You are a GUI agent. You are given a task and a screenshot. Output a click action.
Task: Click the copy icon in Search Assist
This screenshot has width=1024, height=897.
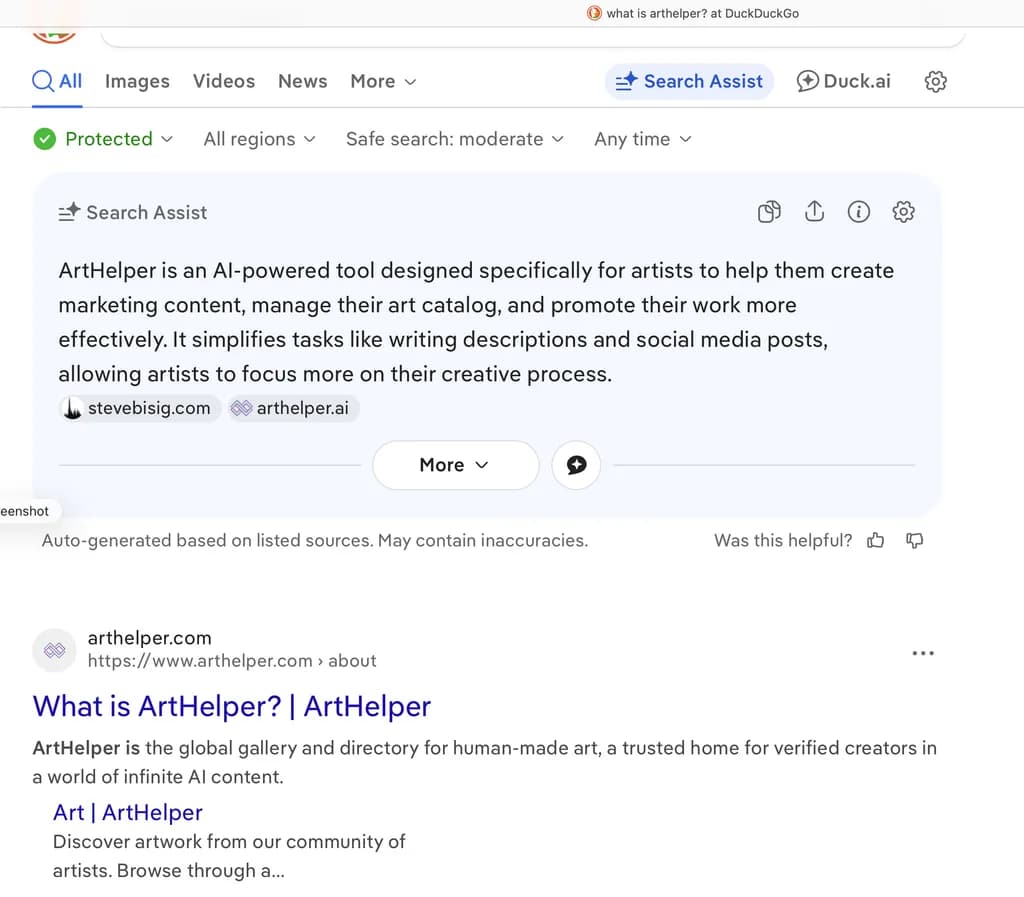pyautogui.click(x=769, y=212)
